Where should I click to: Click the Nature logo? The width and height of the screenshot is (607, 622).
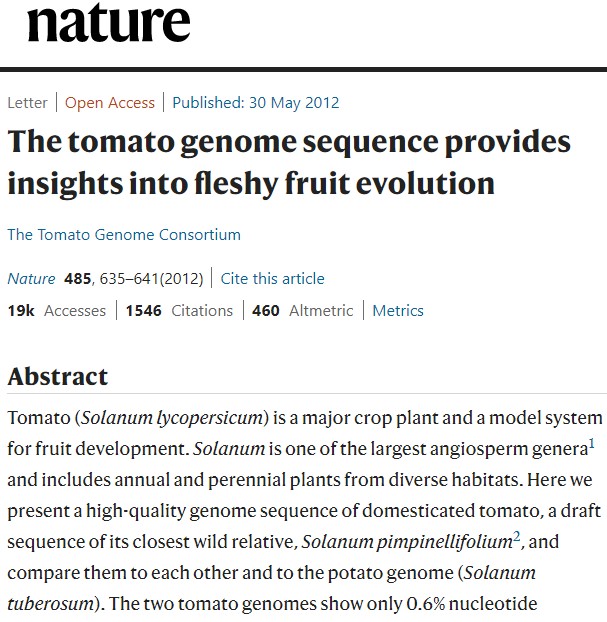click(108, 23)
